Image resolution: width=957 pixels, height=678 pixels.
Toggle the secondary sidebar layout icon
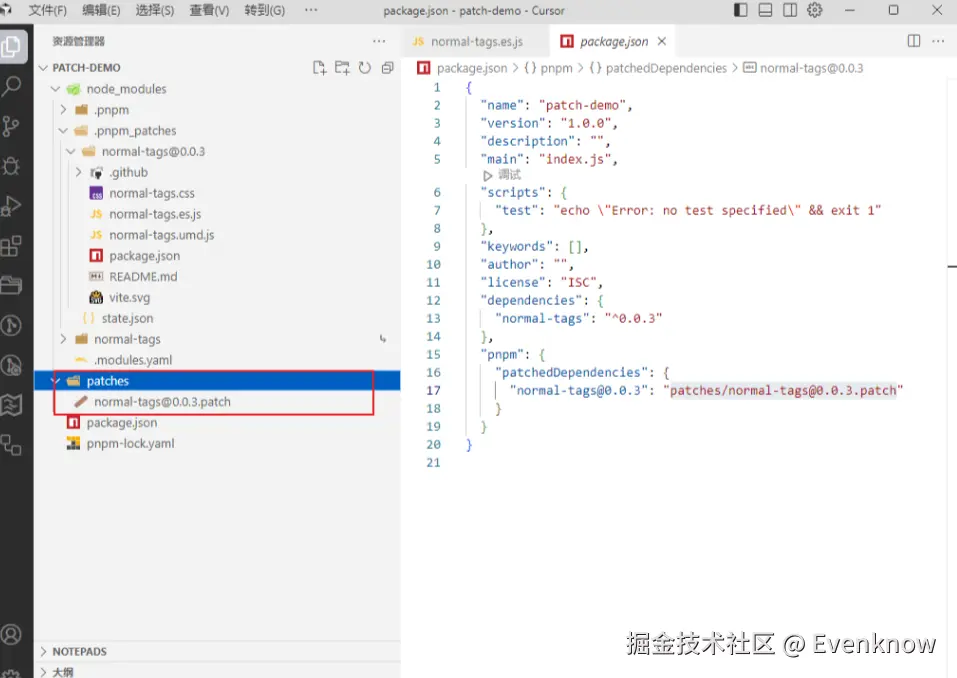[790, 10]
